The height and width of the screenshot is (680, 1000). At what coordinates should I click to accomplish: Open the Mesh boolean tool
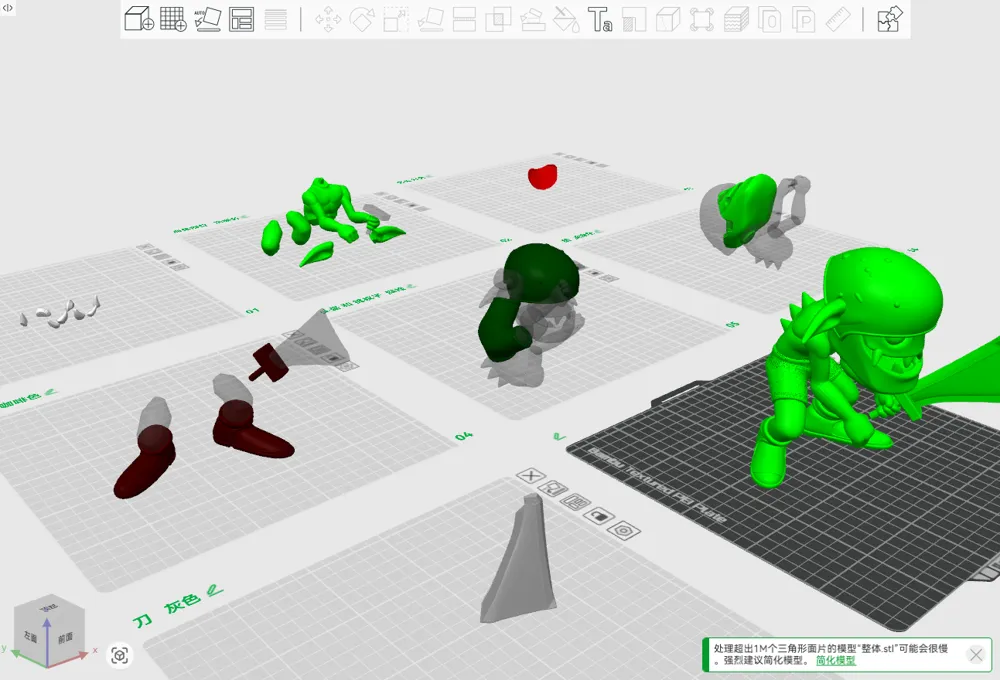click(498, 19)
